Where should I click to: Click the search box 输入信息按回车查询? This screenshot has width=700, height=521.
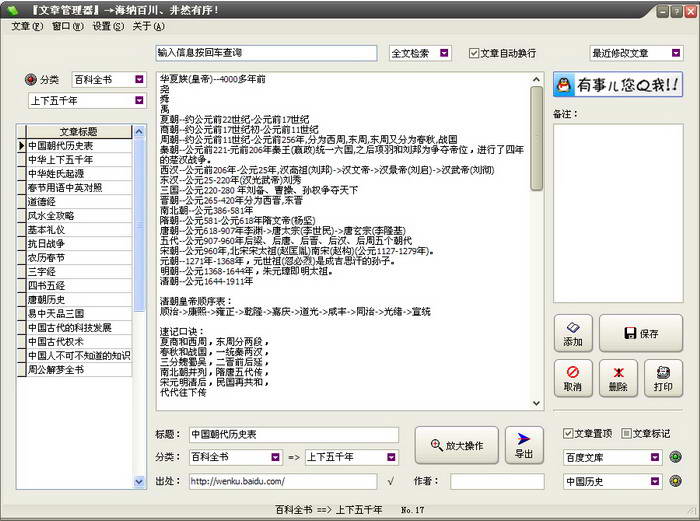[266, 53]
